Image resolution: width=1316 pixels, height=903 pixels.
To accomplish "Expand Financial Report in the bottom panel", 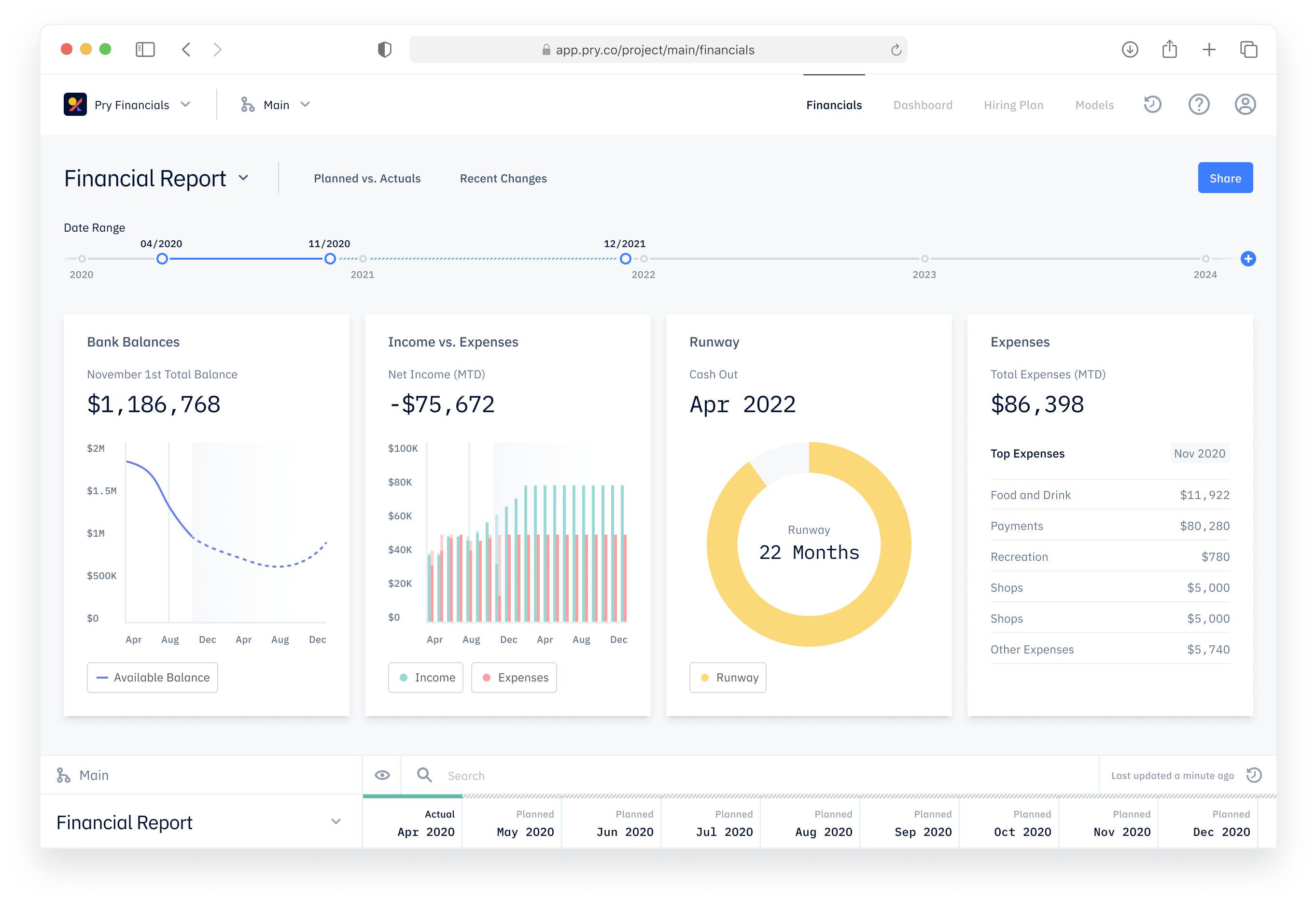I will click(336, 822).
